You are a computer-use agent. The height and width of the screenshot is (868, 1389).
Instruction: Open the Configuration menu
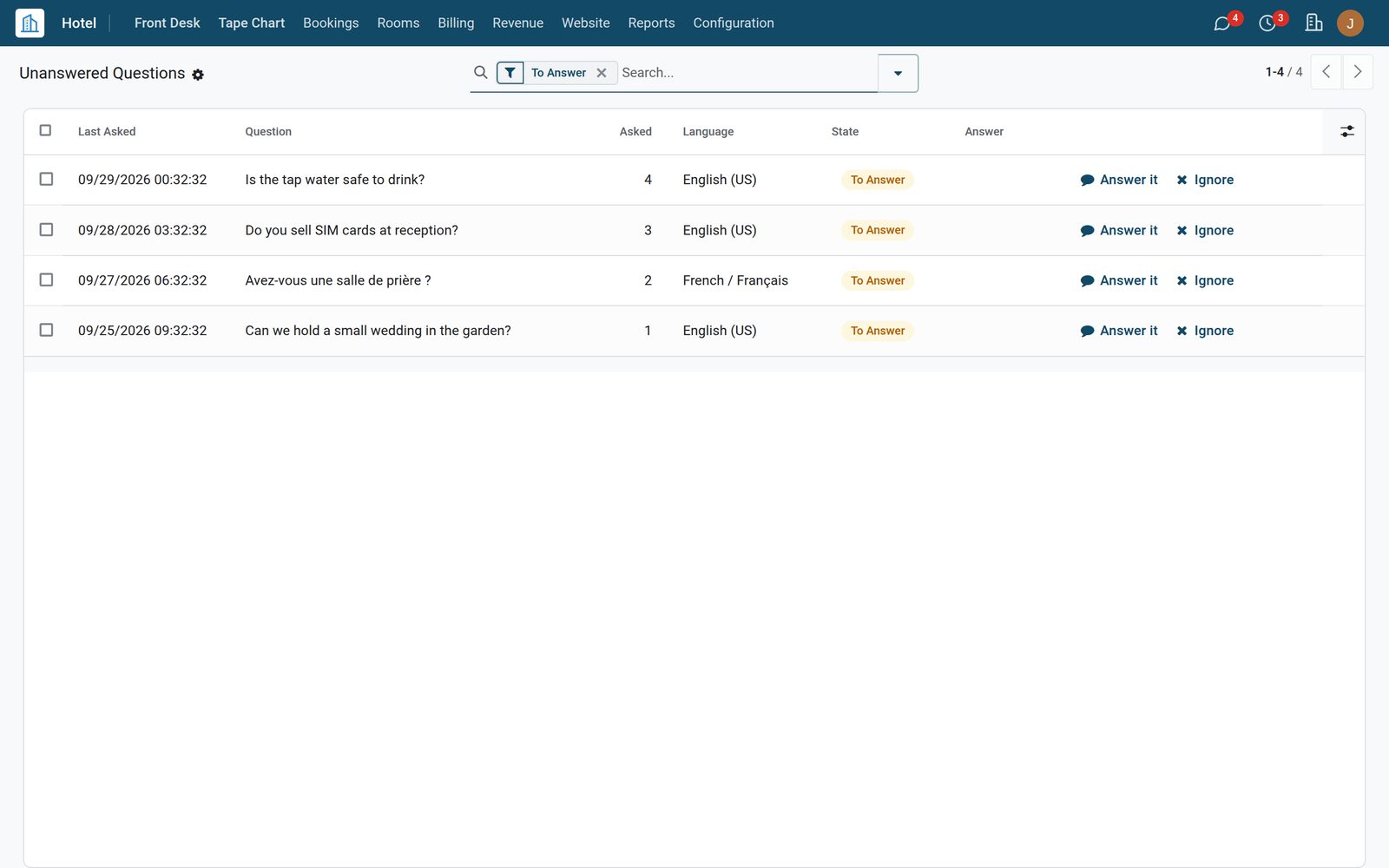point(734,23)
